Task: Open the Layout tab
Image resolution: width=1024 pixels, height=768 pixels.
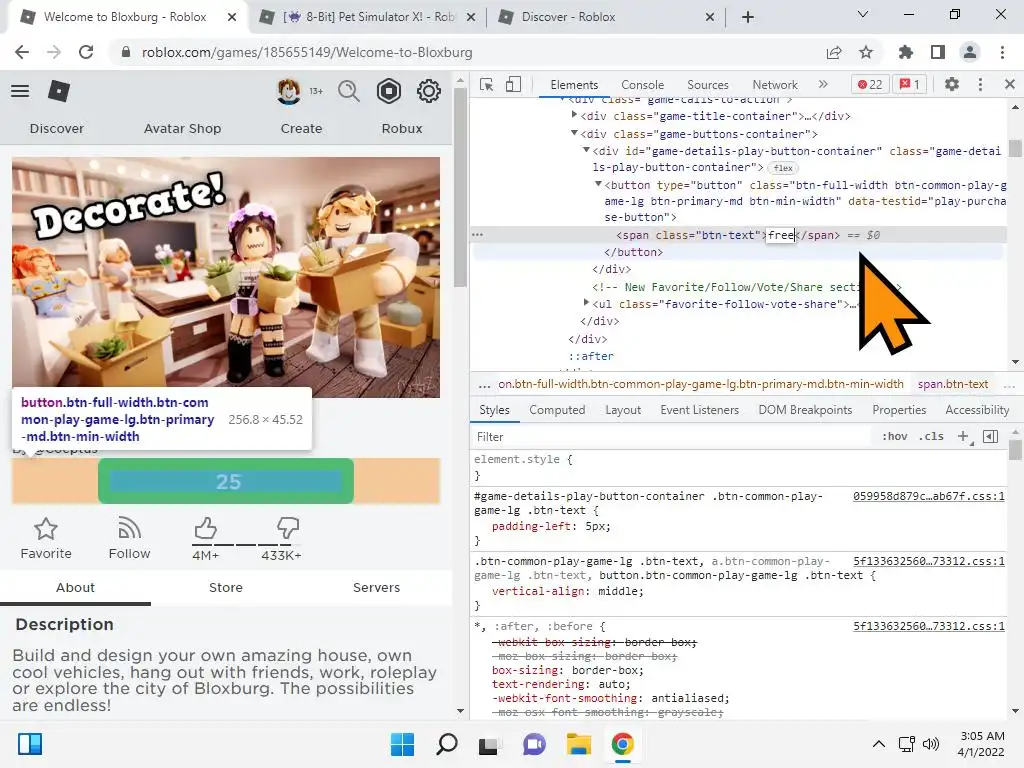Action: pos(623,409)
